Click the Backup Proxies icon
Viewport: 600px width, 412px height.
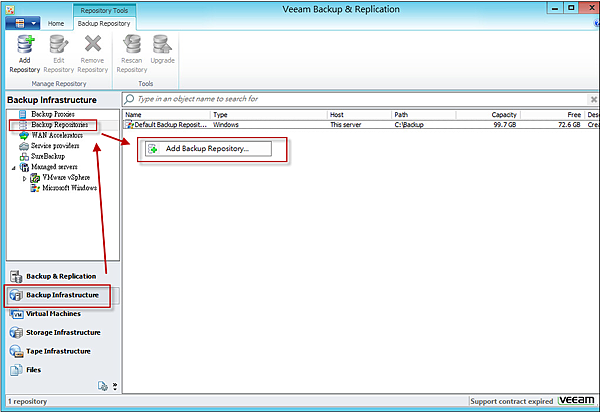pyautogui.click(x=23, y=114)
